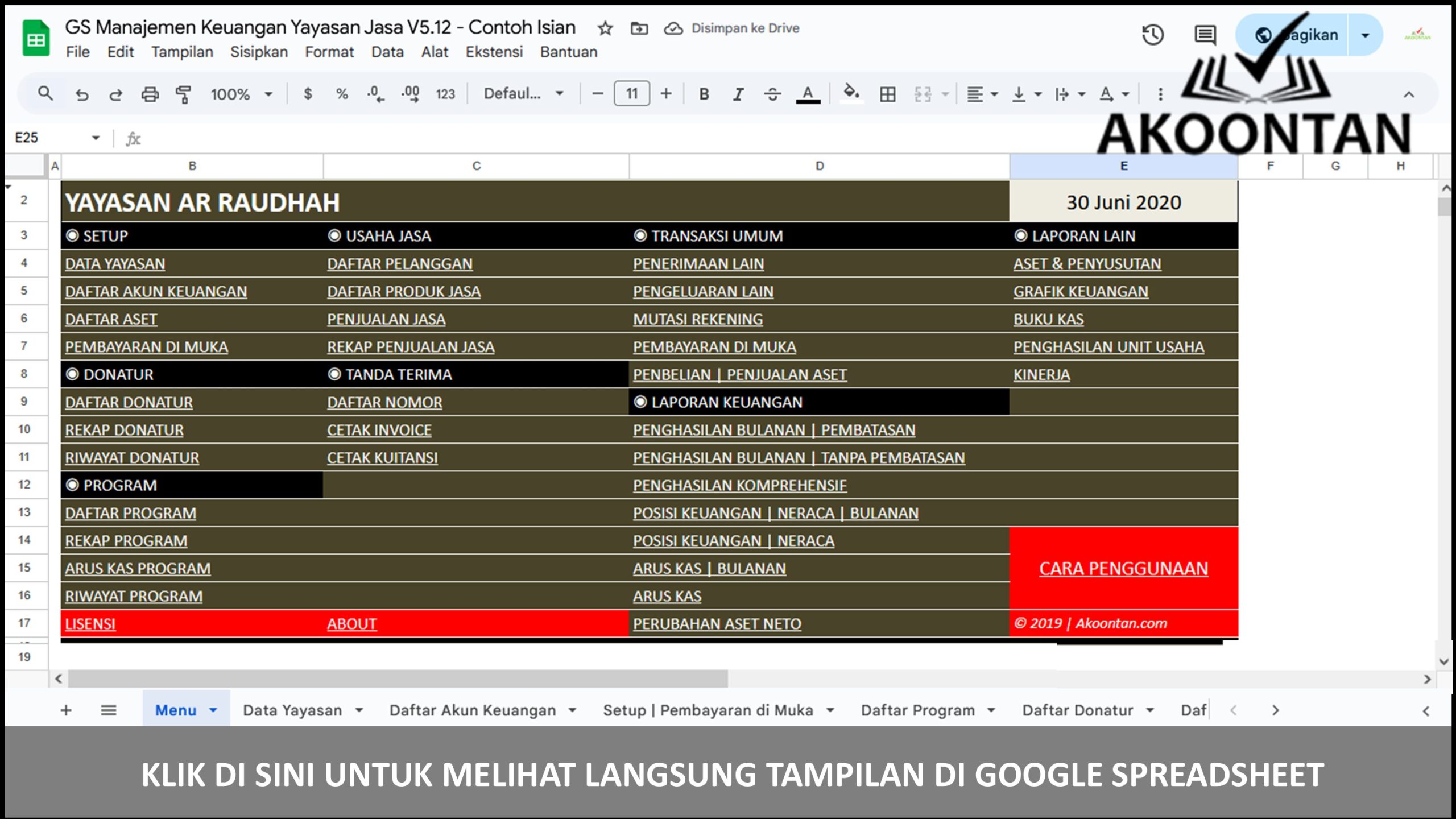Add a new sheet with the plus icon
1456x819 pixels.
click(x=66, y=710)
